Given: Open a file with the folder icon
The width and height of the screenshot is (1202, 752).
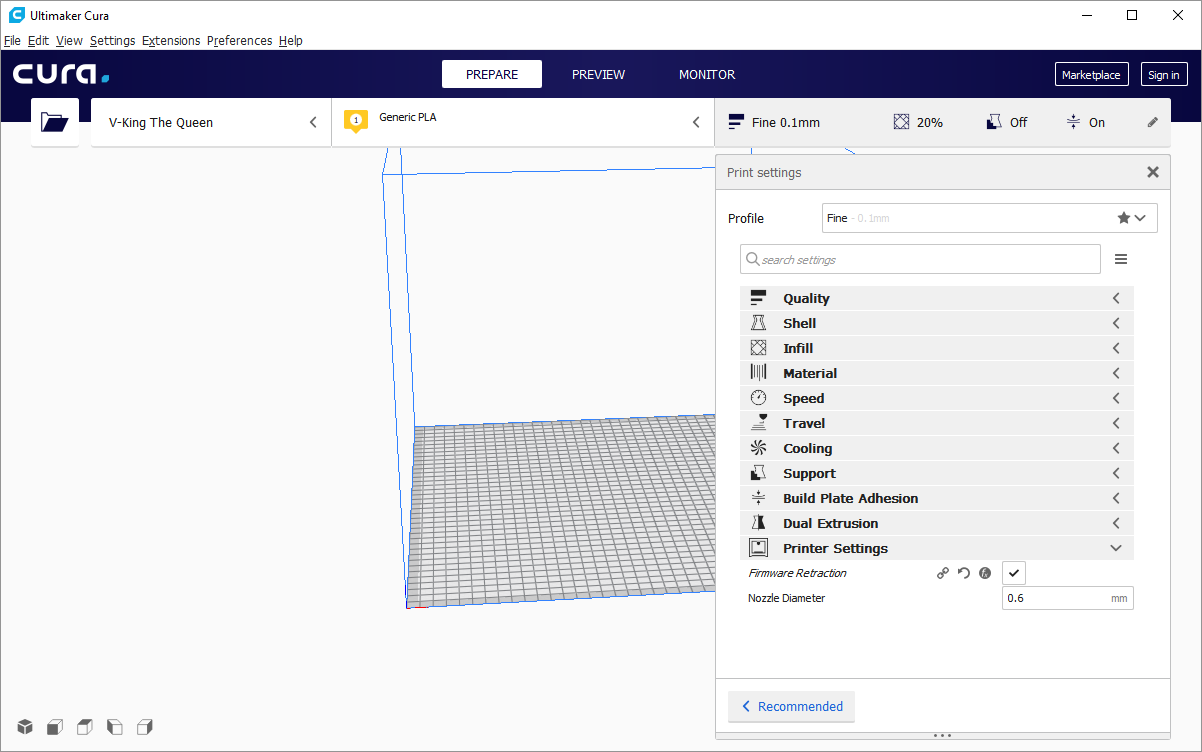Looking at the screenshot, I should pyautogui.click(x=55, y=122).
